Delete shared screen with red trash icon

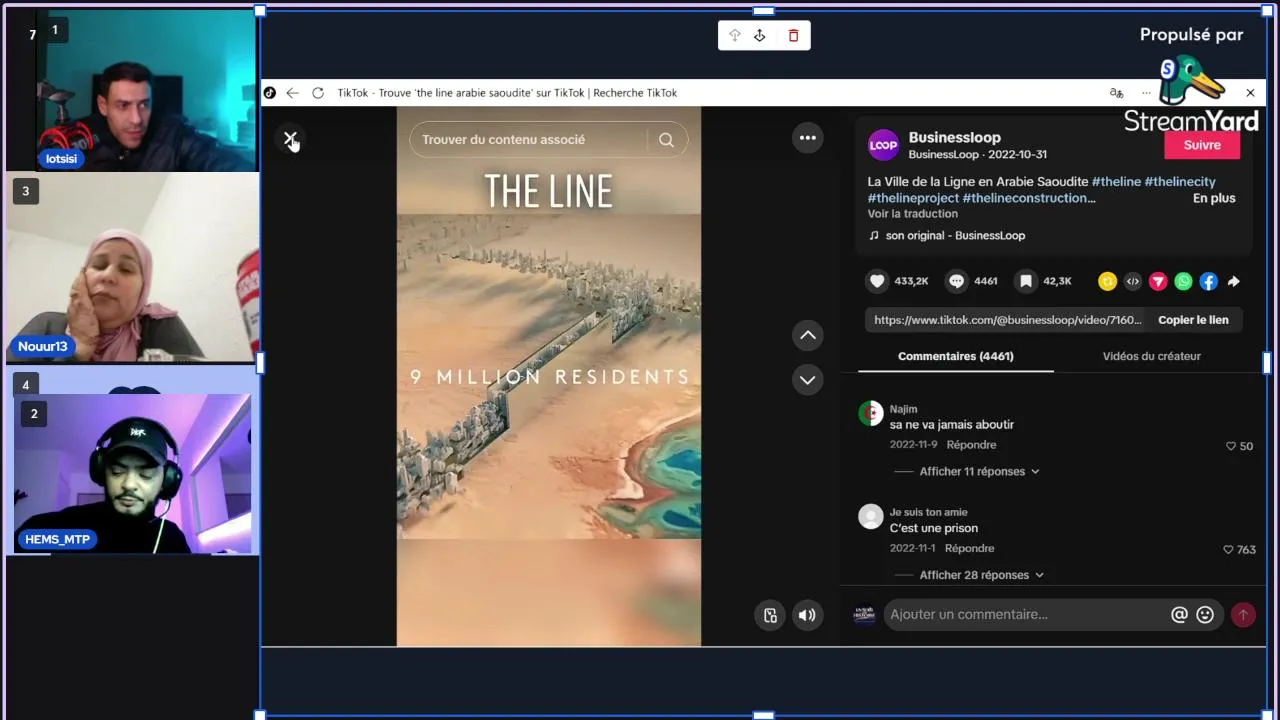[x=794, y=36]
